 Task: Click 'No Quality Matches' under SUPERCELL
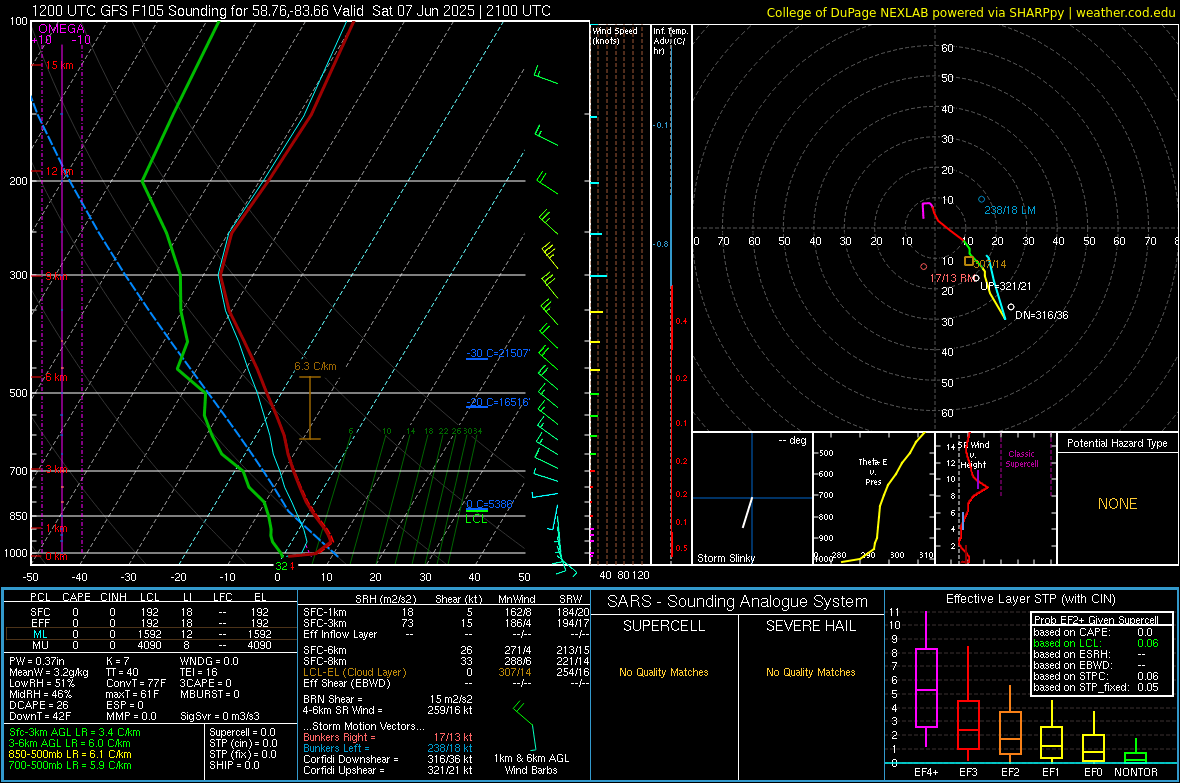tap(664, 672)
